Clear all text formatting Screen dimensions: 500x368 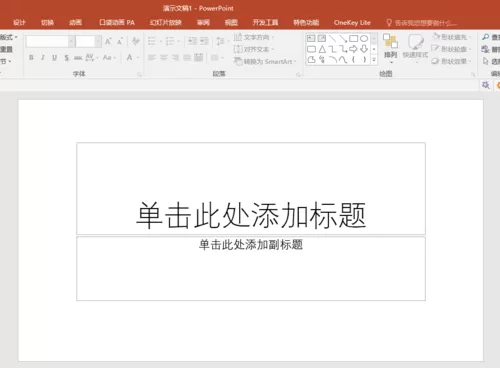point(135,41)
